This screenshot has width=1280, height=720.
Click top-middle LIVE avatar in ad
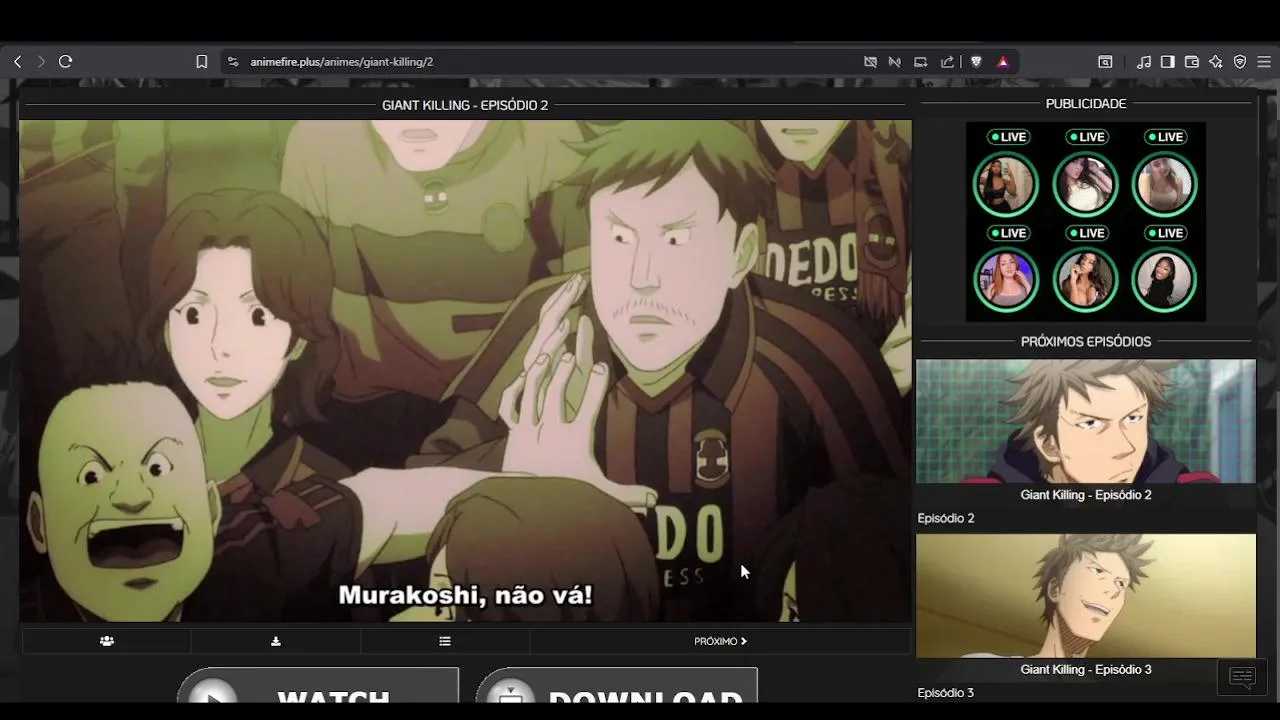tap(1085, 184)
